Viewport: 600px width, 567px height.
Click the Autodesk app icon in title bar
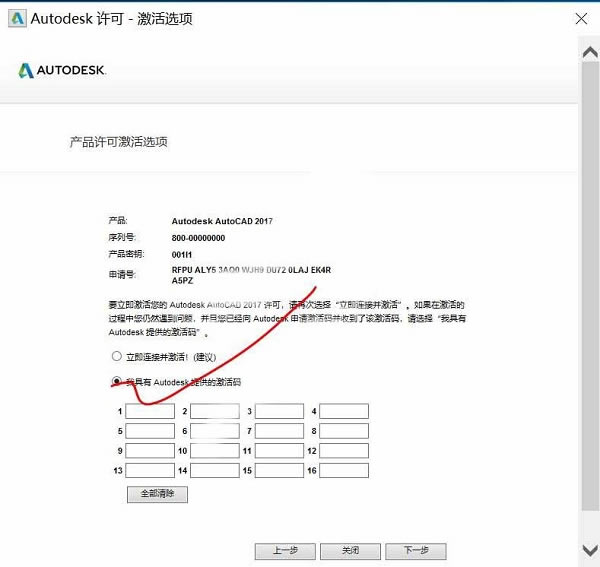(x=17, y=18)
